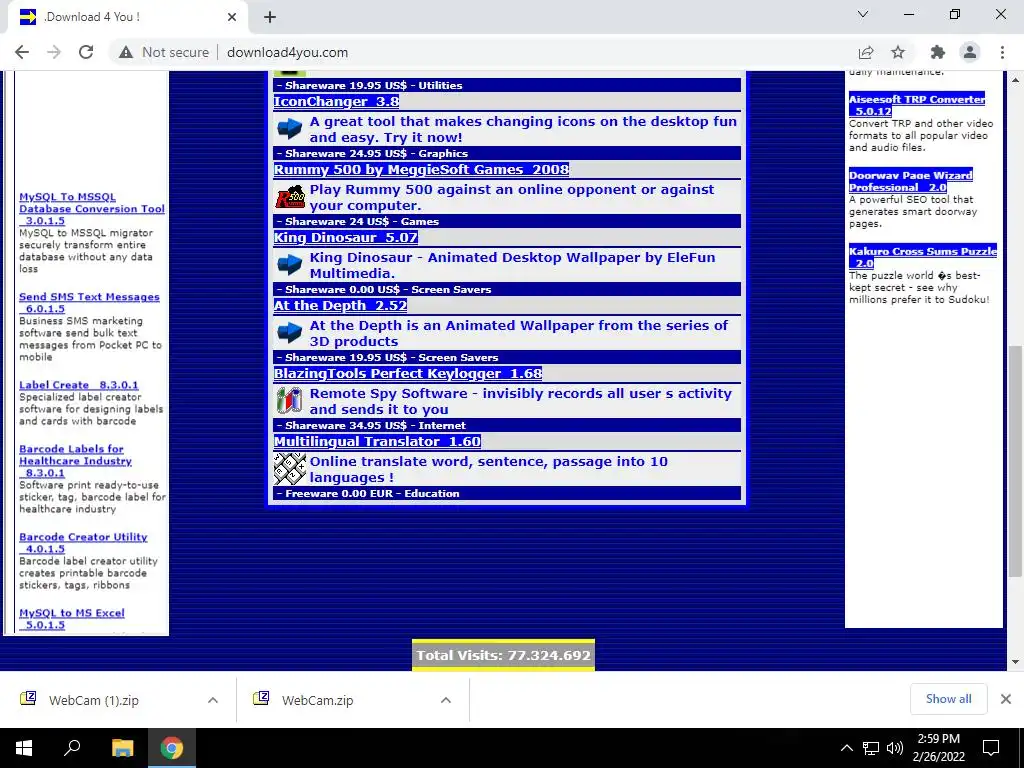The image size is (1024, 768).
Task: Open the Extensions puzzle icon
Action: click(x=938, y=52)
